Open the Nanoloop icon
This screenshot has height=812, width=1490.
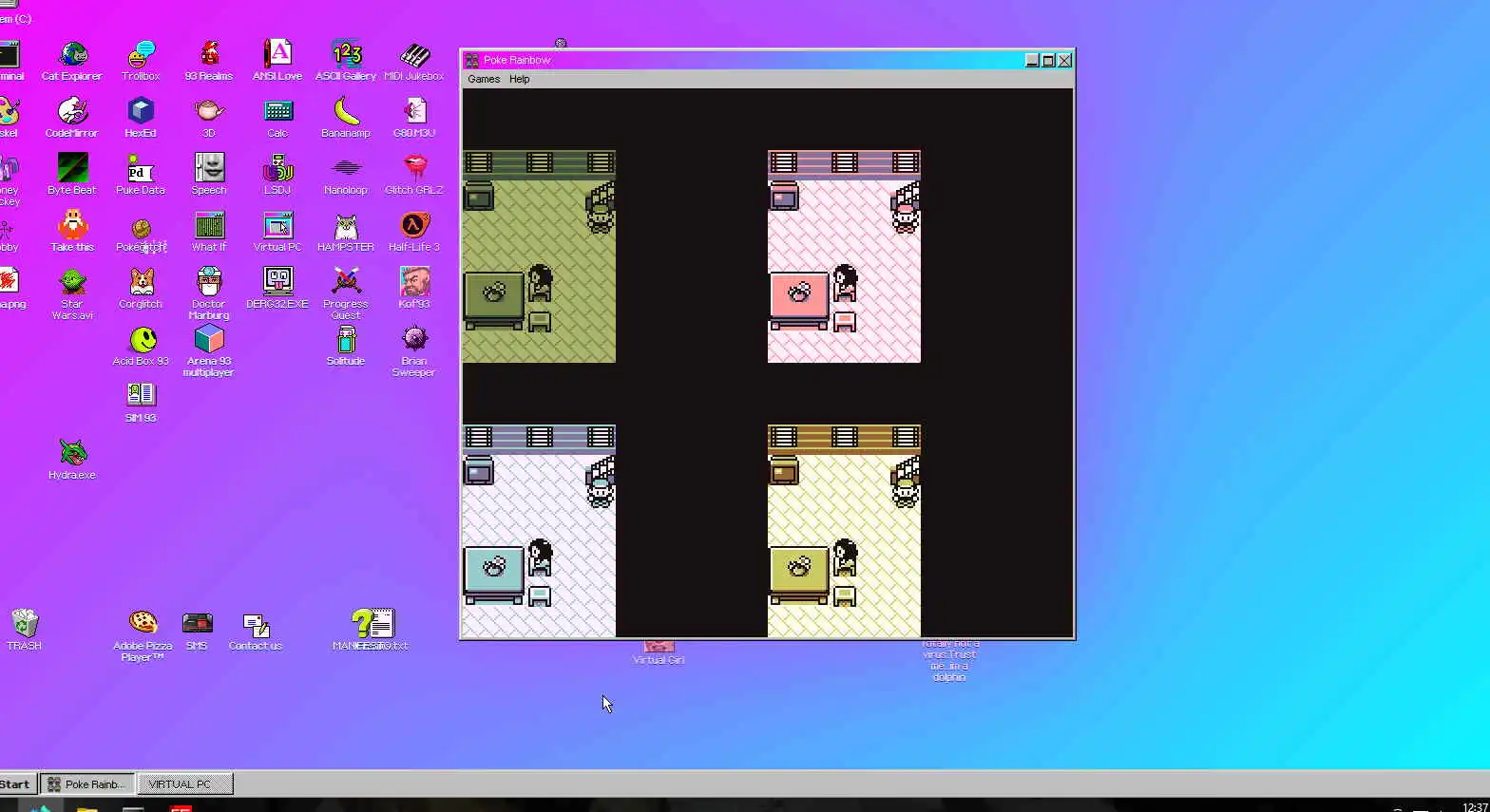click(346, 175)
